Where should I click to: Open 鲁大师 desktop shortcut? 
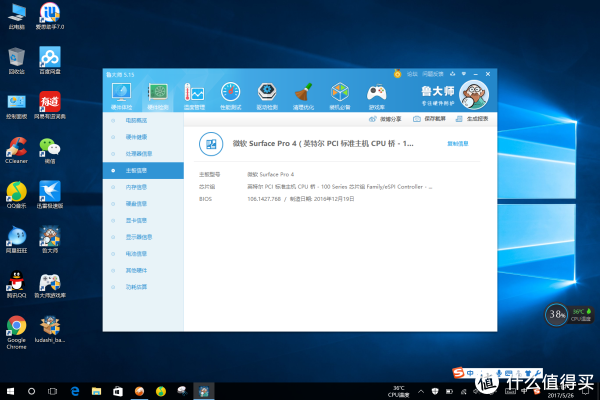coord(50,240)
